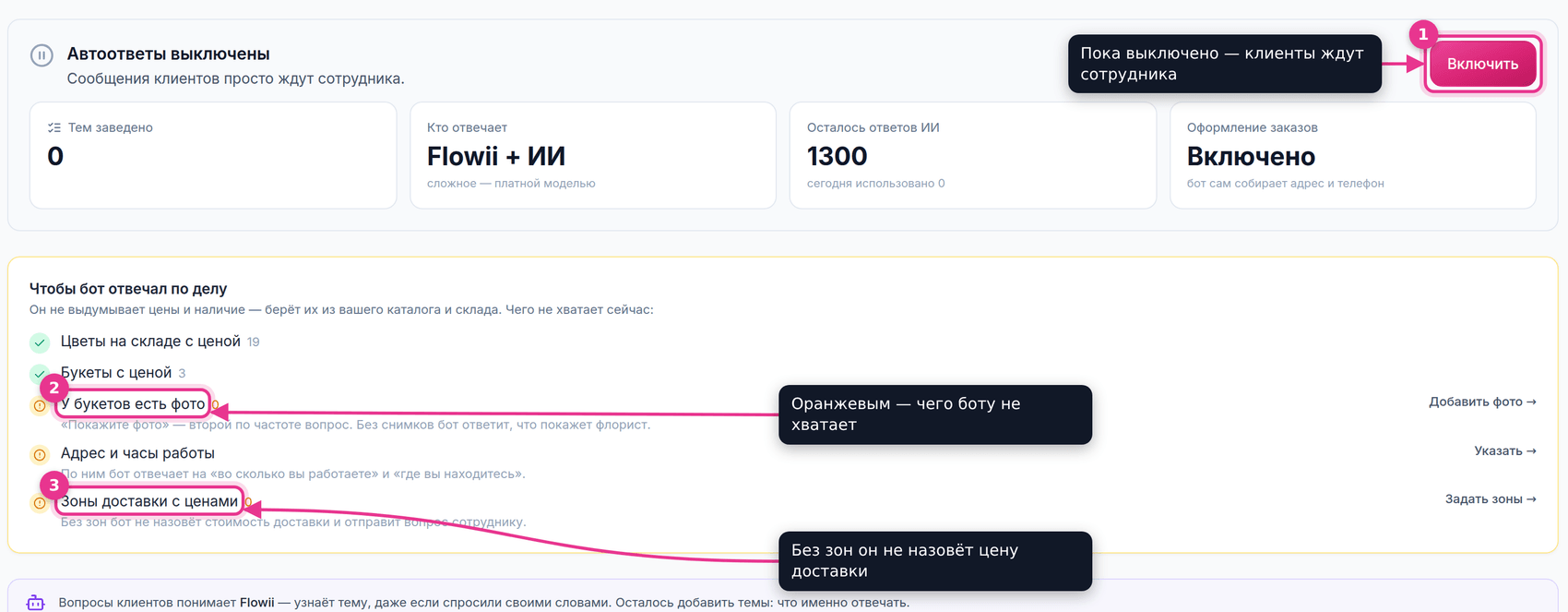This screenshot has width=1568, height=612.
Task: Open the Добавить фото link
Action: point(1482,402)
